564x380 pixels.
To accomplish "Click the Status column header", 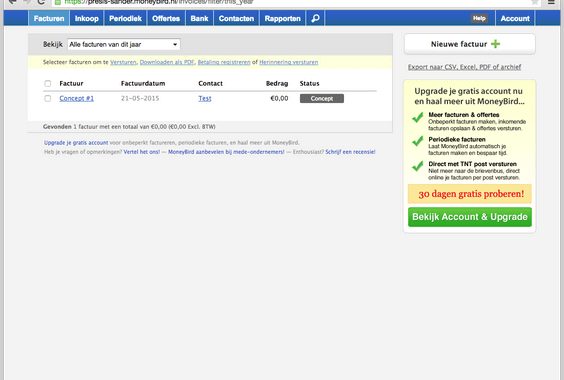I will pos(309,83).
